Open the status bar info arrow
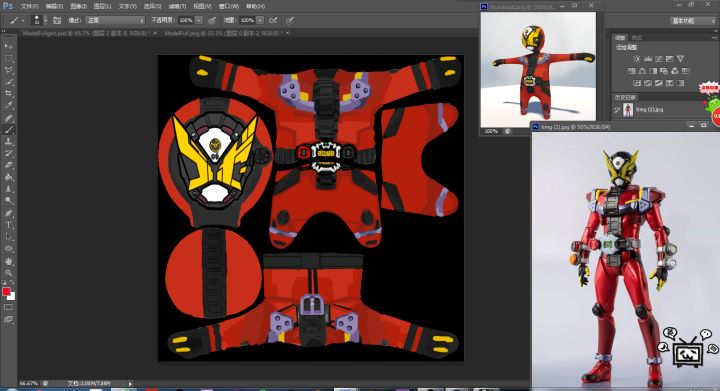Image resolution: width=720 pixels, height=391 pixels. click(130, 383)
